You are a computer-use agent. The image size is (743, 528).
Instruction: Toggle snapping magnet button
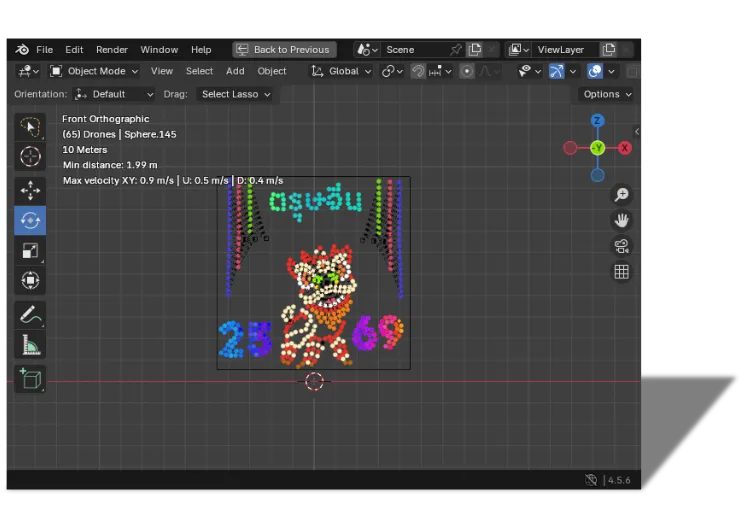pos(417,71)
